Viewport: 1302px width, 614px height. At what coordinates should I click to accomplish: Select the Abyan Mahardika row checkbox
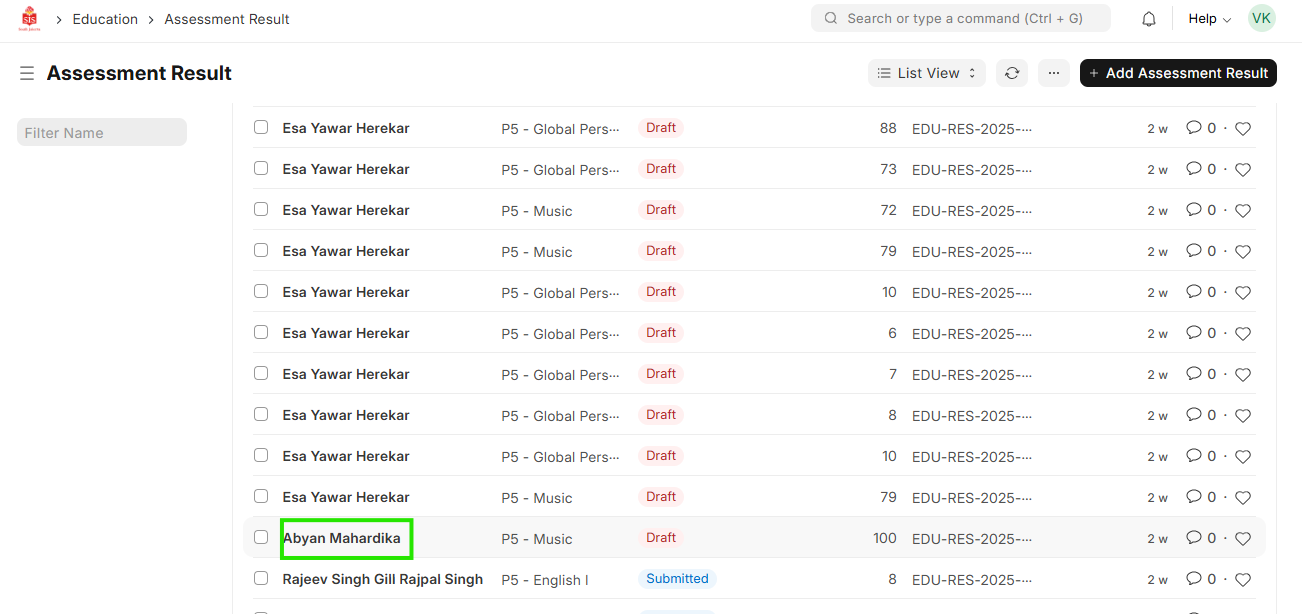coord(261,537)
